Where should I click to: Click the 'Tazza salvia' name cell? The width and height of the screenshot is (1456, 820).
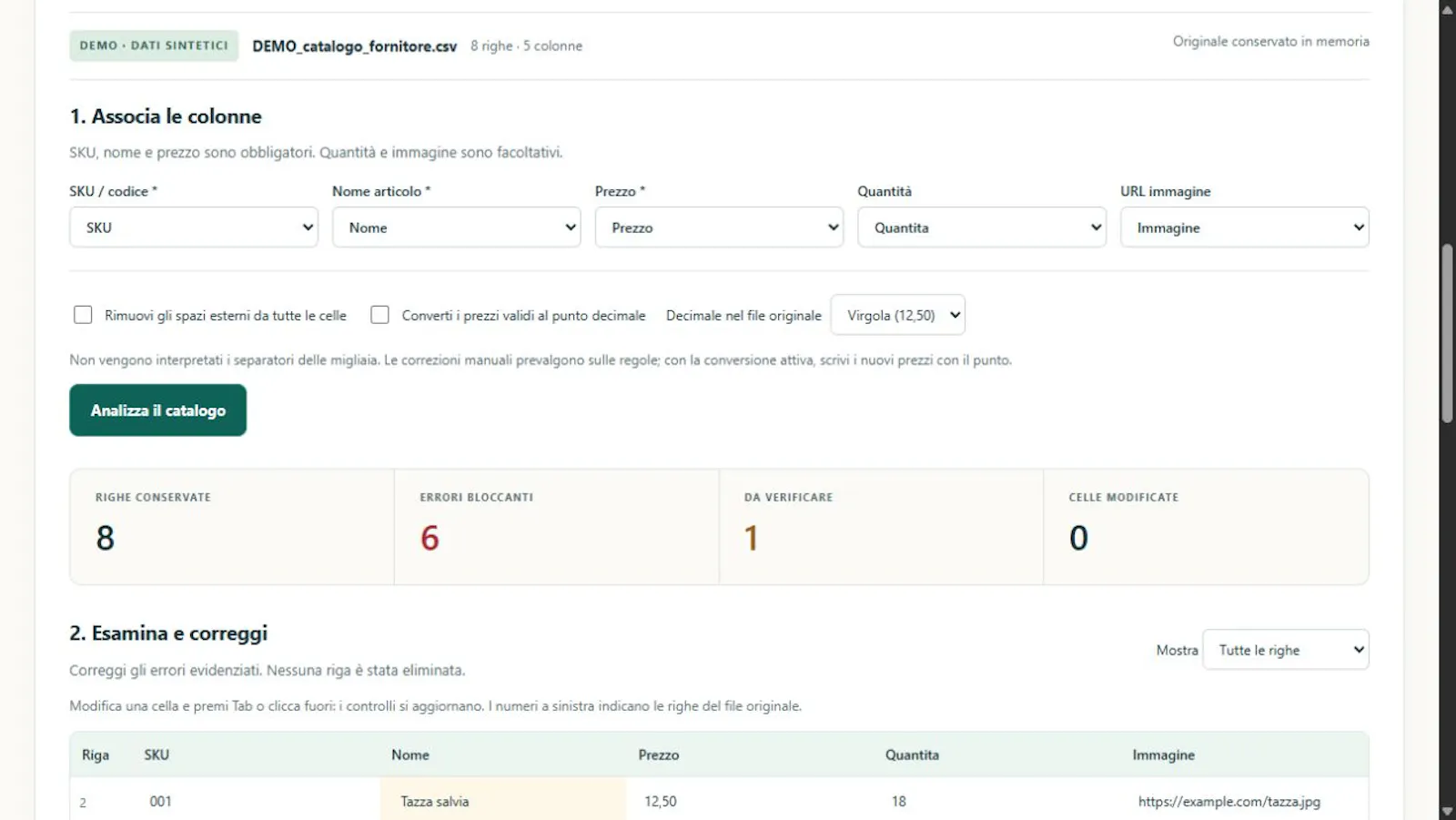[x=503, y=801]
